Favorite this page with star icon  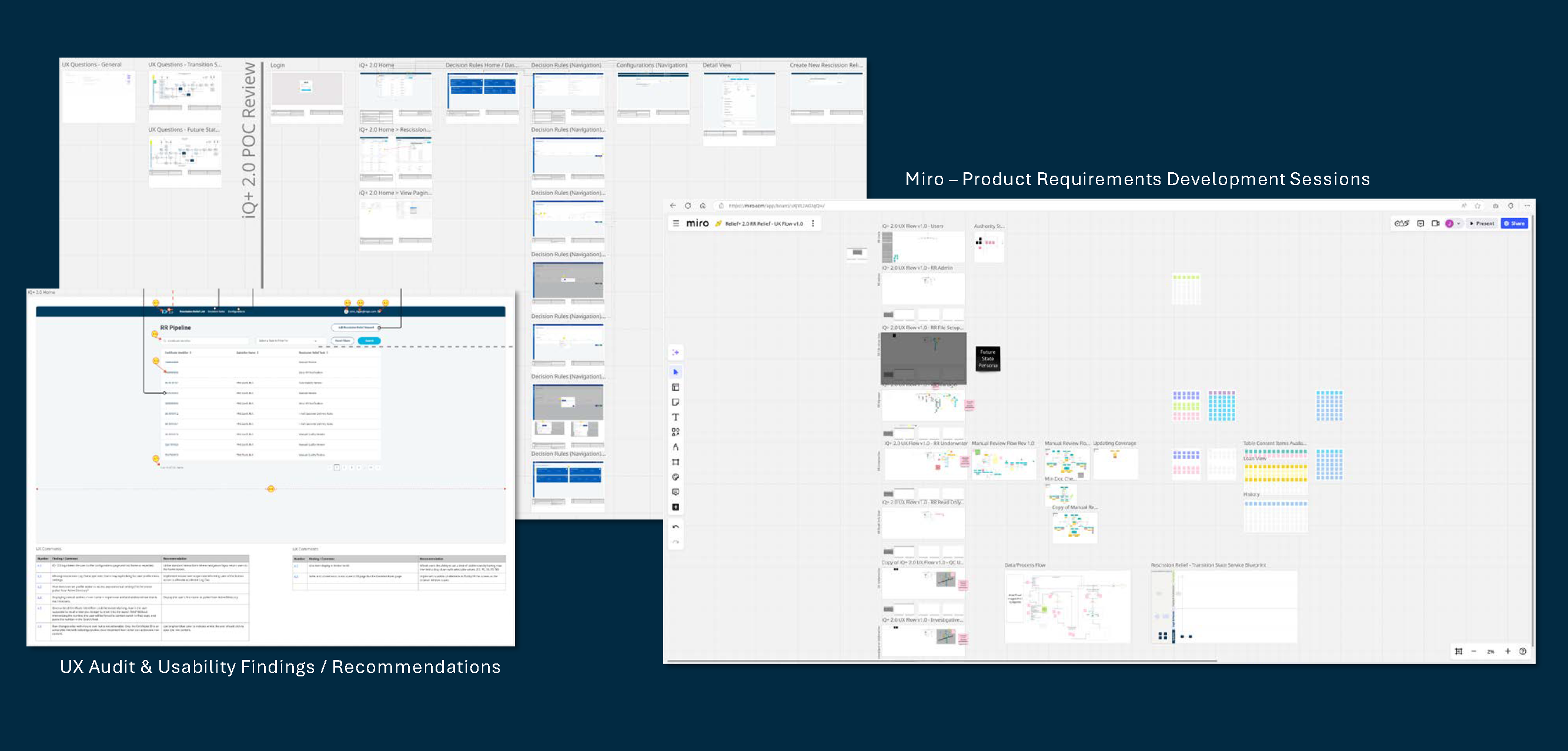click(1477, 206)
